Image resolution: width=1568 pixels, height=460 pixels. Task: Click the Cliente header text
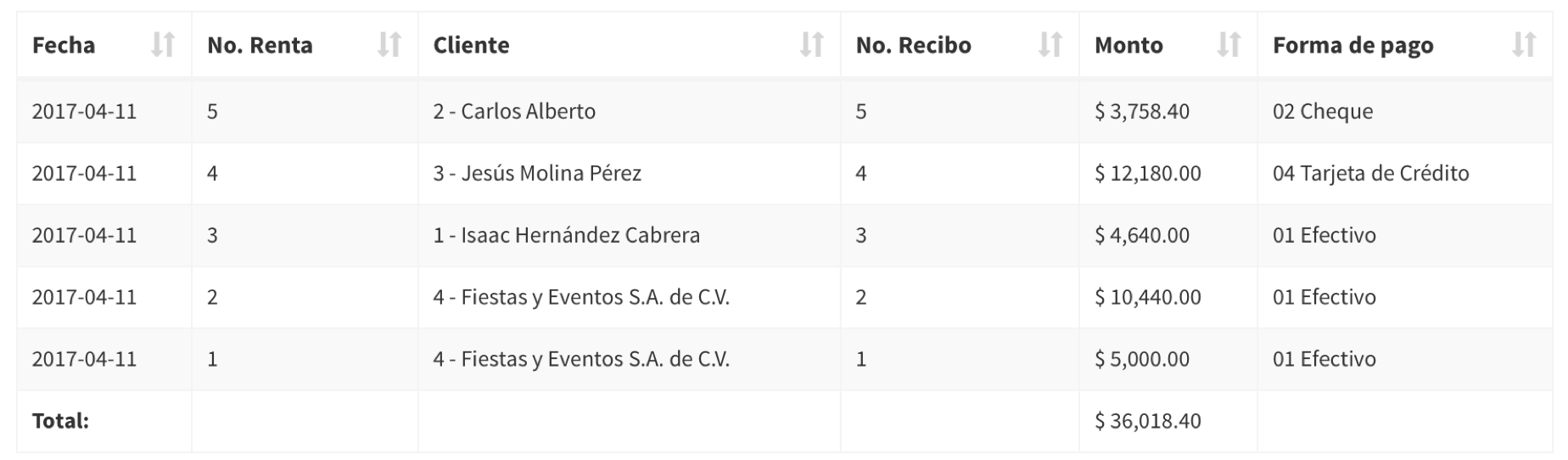point(471,45)
